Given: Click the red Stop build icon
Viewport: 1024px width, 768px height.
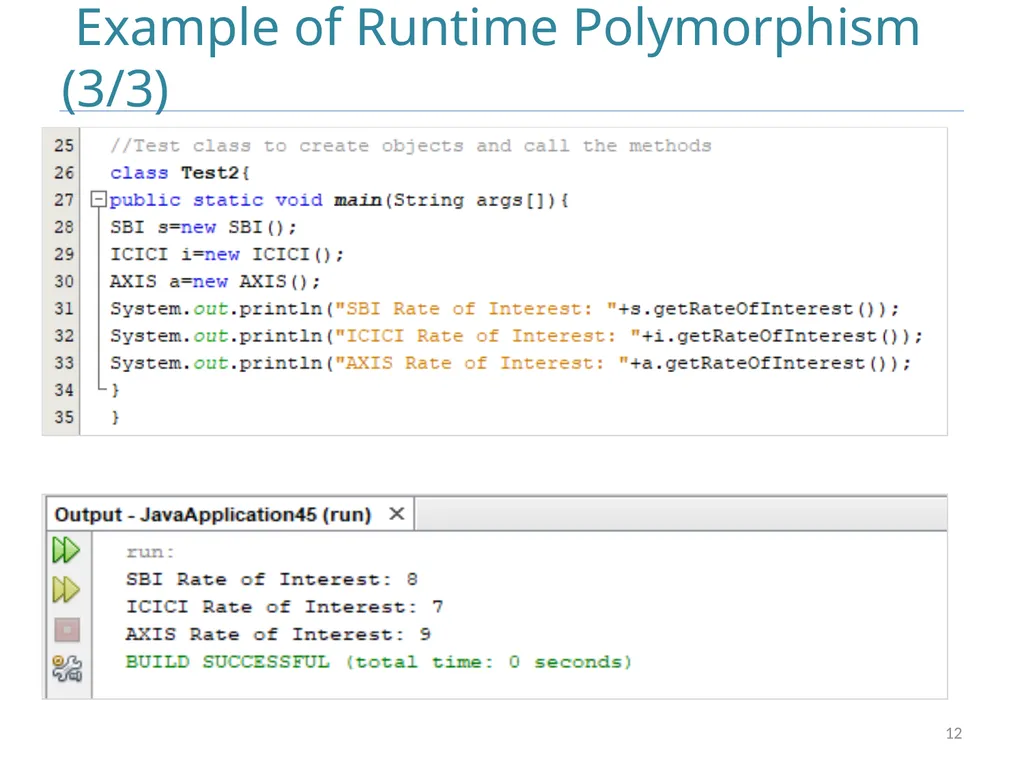Looking at the screenshot, I should click(x=67, y=630).
